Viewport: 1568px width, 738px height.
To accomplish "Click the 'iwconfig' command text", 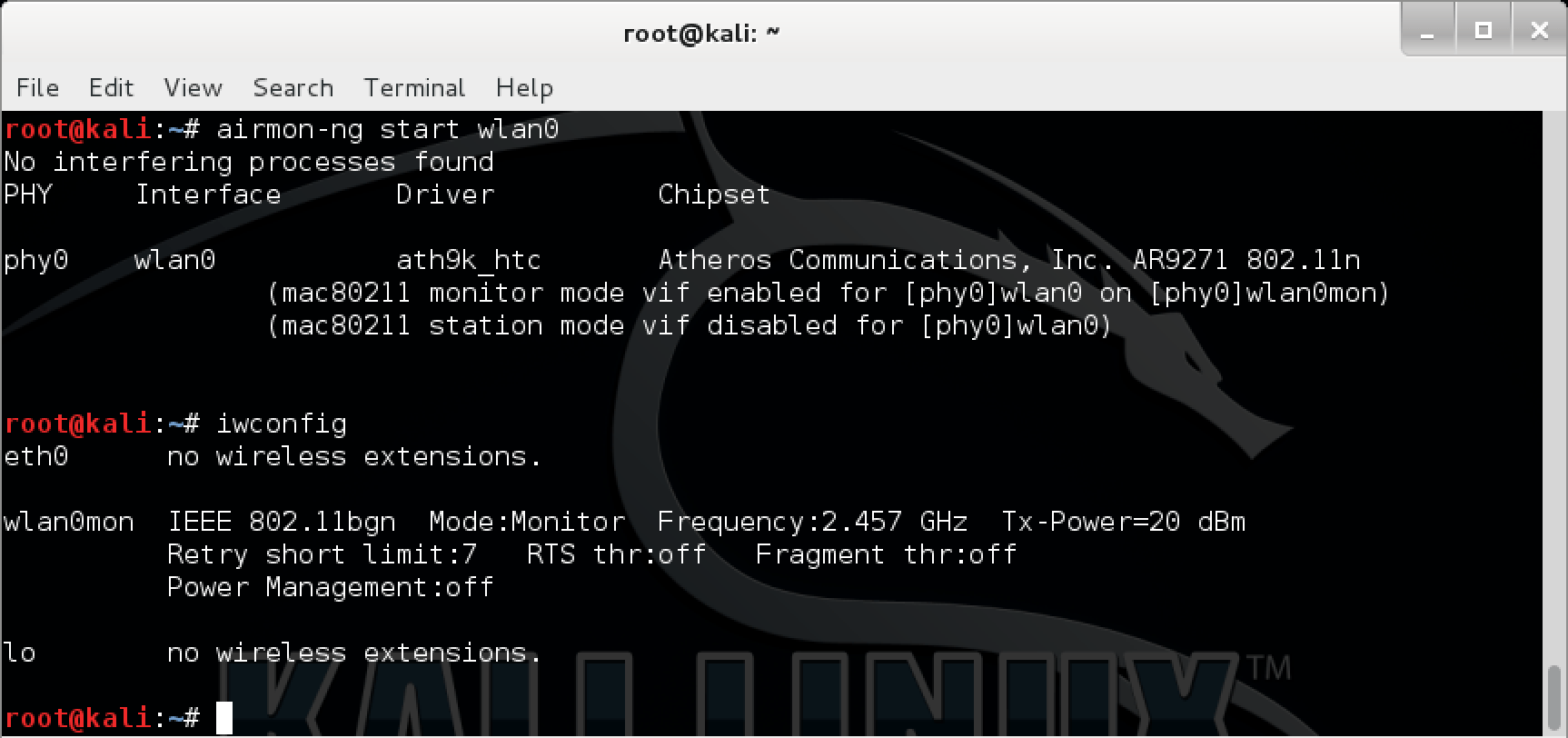I will (281, 424).
